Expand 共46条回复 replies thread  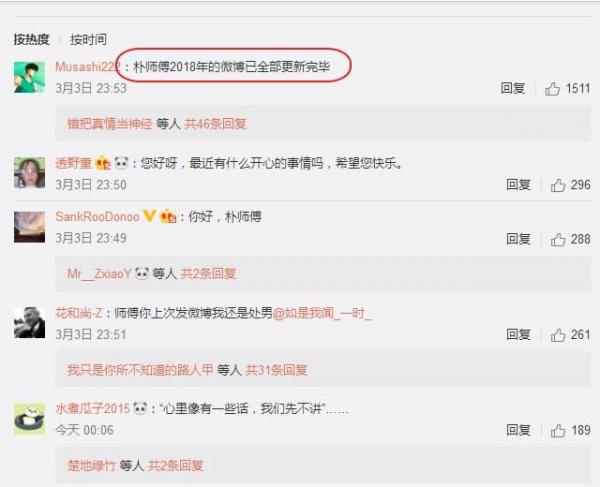tap(215, 124)
